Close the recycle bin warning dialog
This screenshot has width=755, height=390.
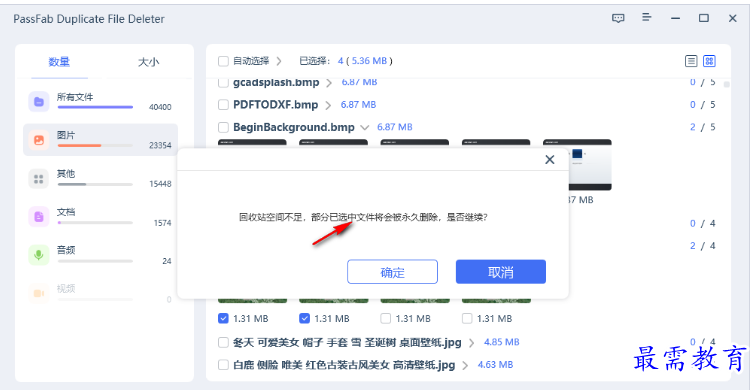(549, 160)
